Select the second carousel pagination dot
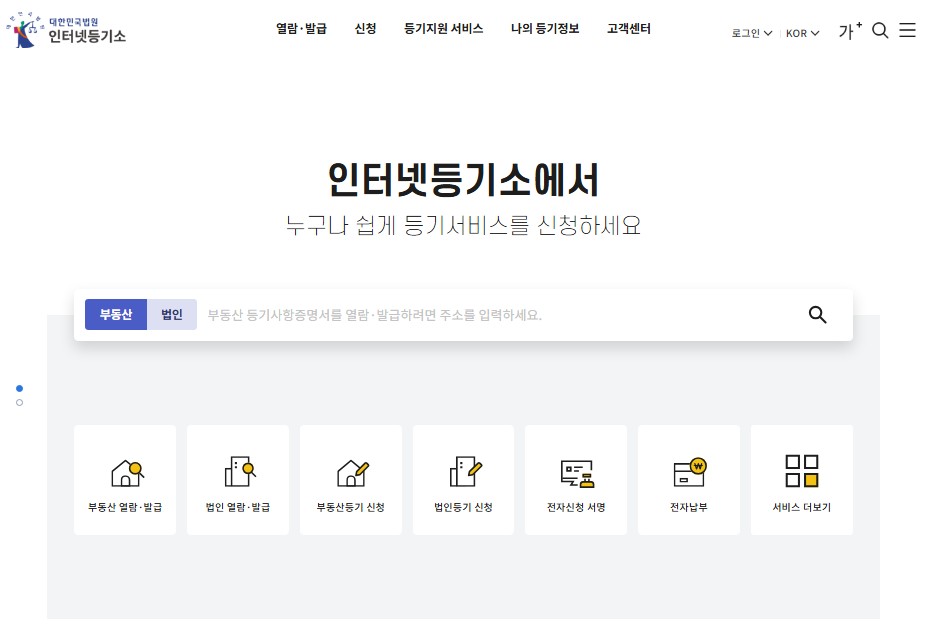This screenshot has width=932, height=625. 19,403
